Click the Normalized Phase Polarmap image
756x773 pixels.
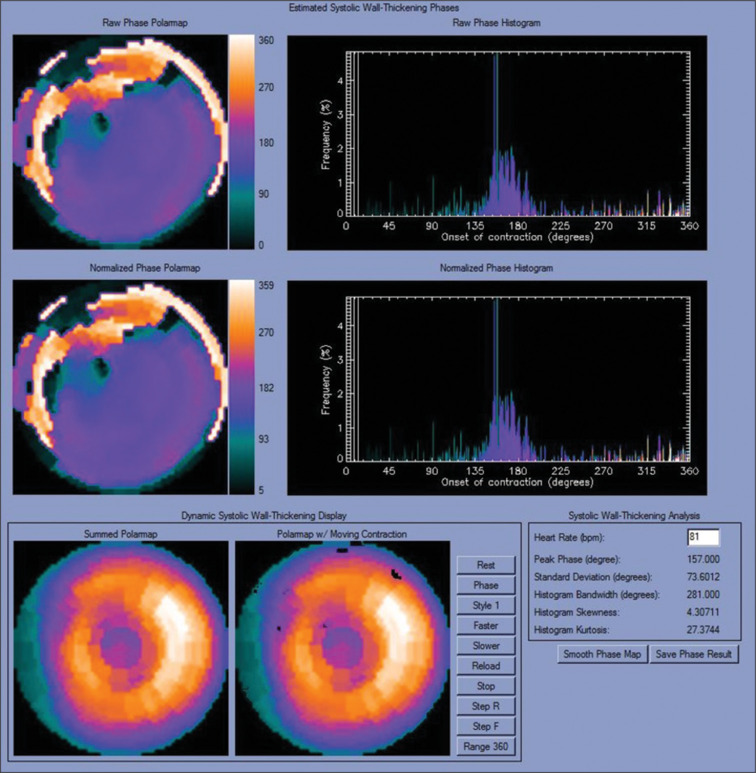pyautogui.click(x=118, y=387)
